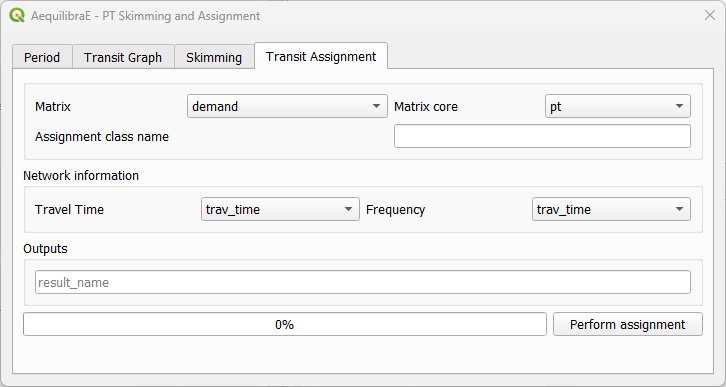Click the Perform assignment button
The image size is (726, 387).
[x=627, y=325]
